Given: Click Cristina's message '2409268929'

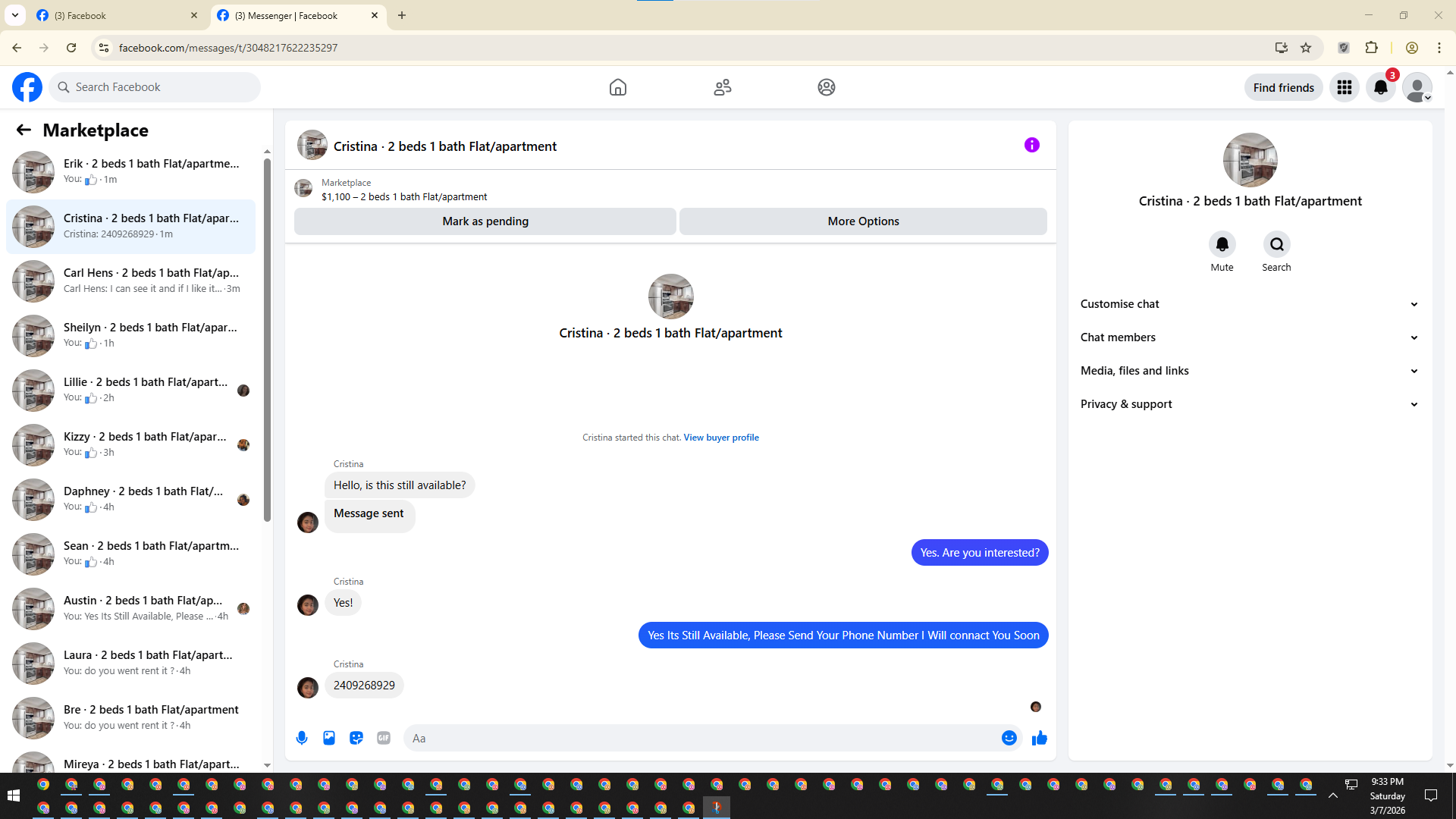Looking at the screenshot, I should pyautogui.click(x=364, y=686).
